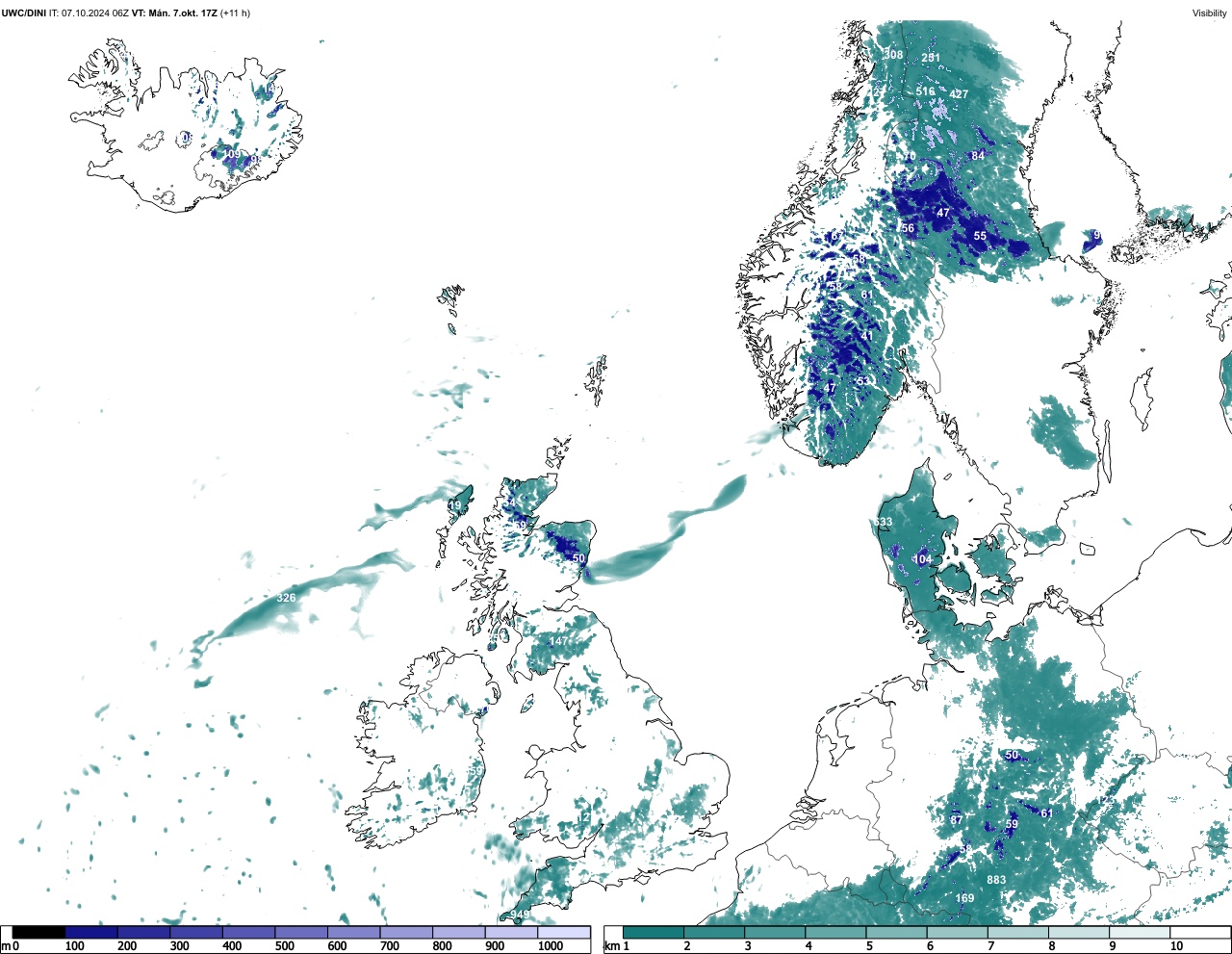This screenshot has width=1232, height=954.
Task: Click the '533' value on Denmark's west coast
Action: click(883, 522)
